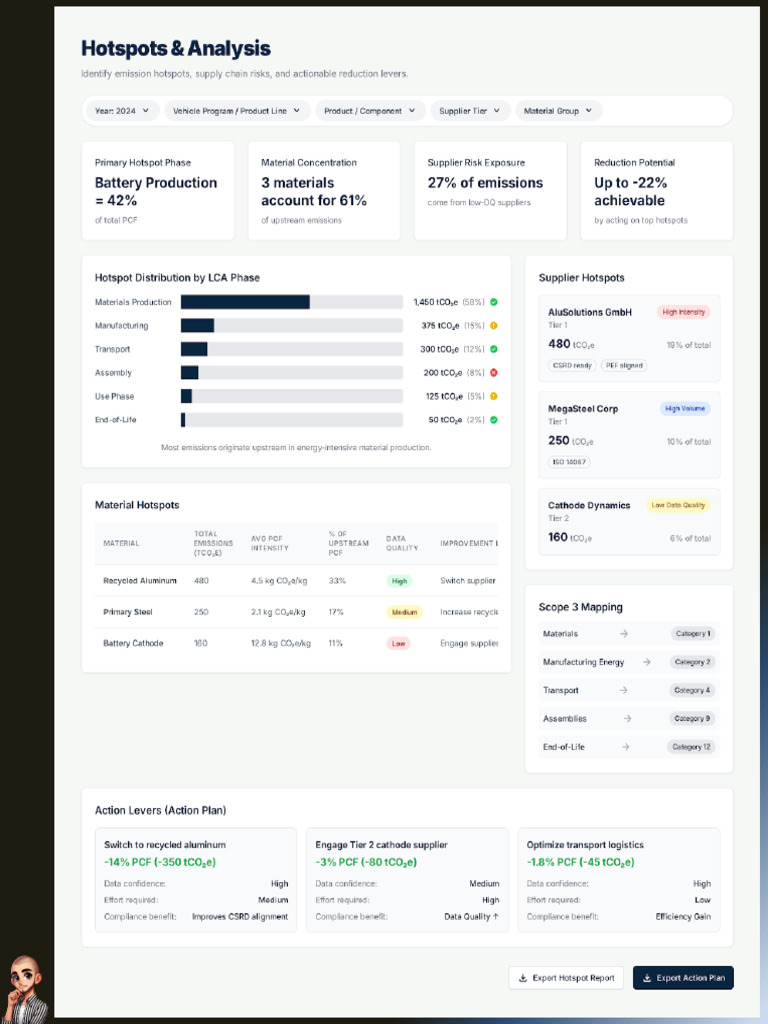Select the Category 1 badge
Viewport: 768px width, 1024px height.
(693, 633)
